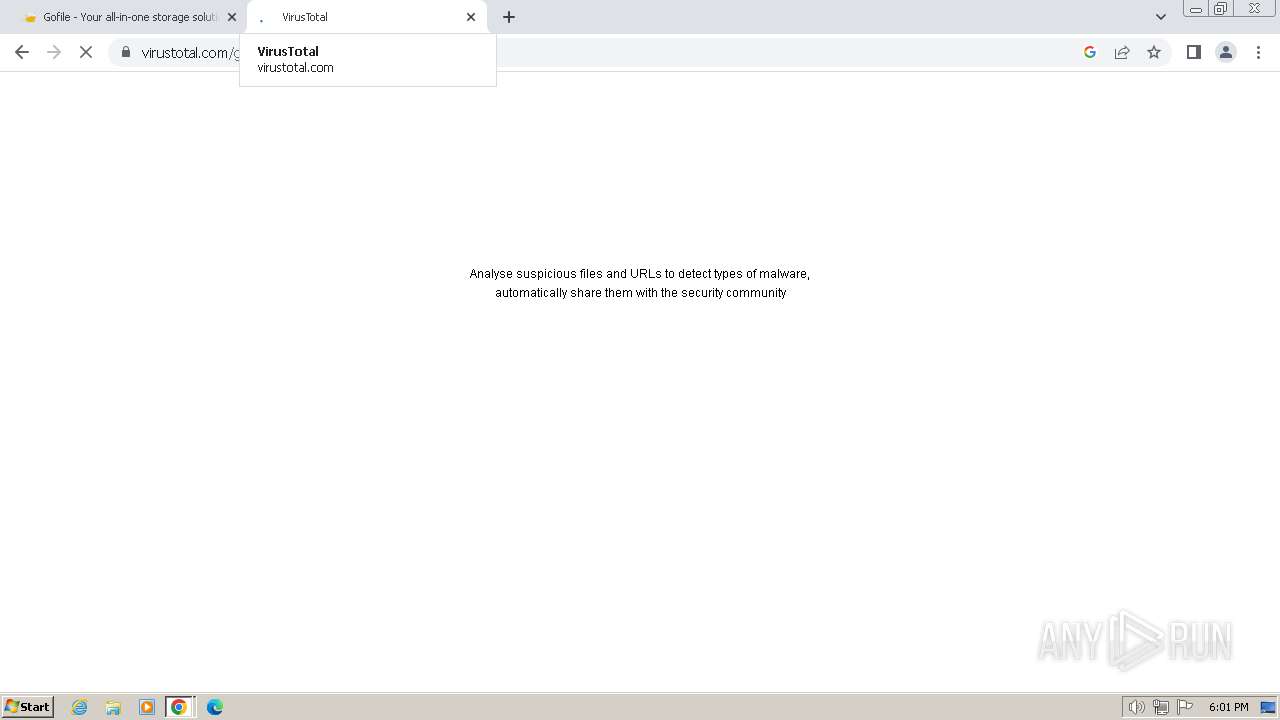
Task: Share this page via share icon
Action: [x=1122, y=53]
